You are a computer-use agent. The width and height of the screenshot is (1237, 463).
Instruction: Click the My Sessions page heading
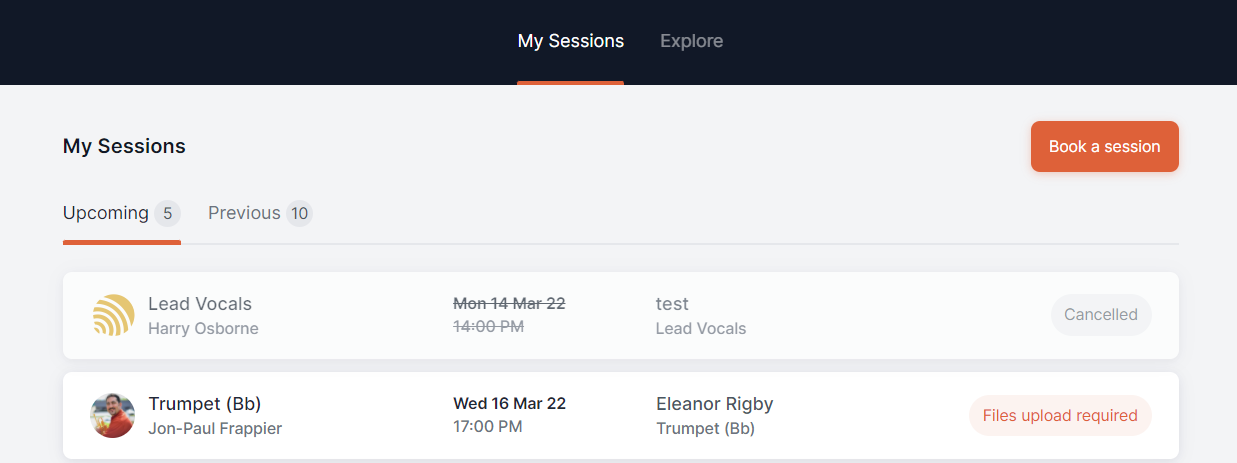point(124,146)
